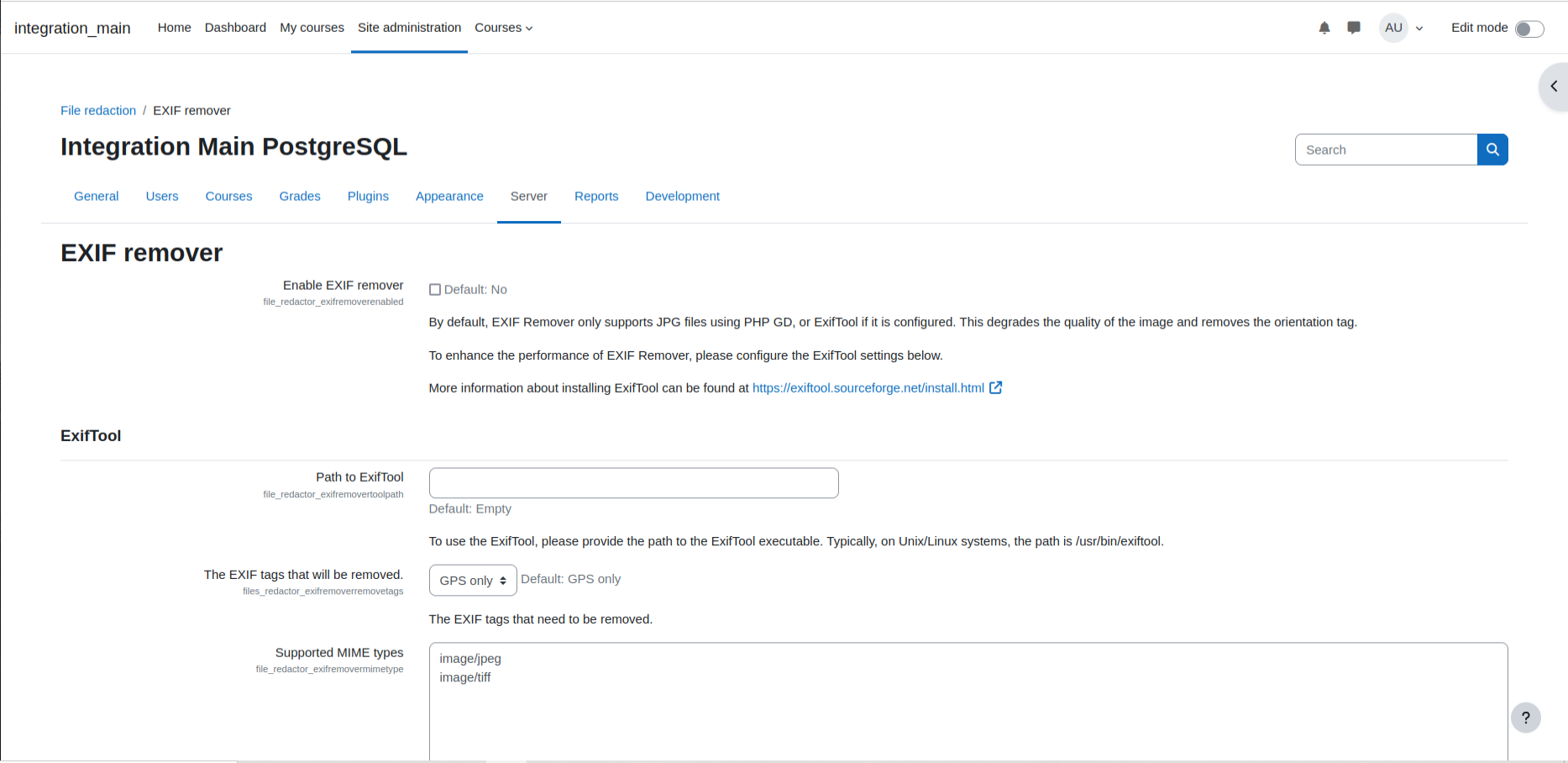1568x763 pixels.
Task: Click the Integration Main PostgreSQL heading
Action: point(233,146)
